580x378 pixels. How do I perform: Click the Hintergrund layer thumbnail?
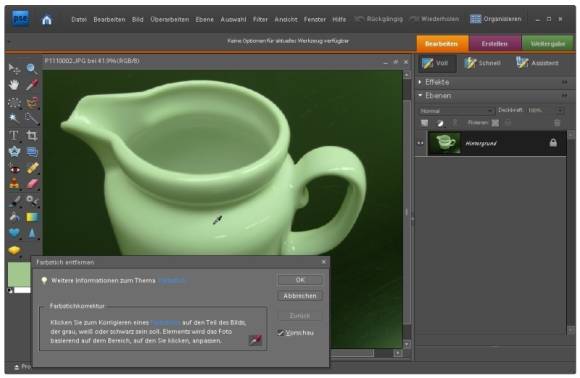(444, 143)
